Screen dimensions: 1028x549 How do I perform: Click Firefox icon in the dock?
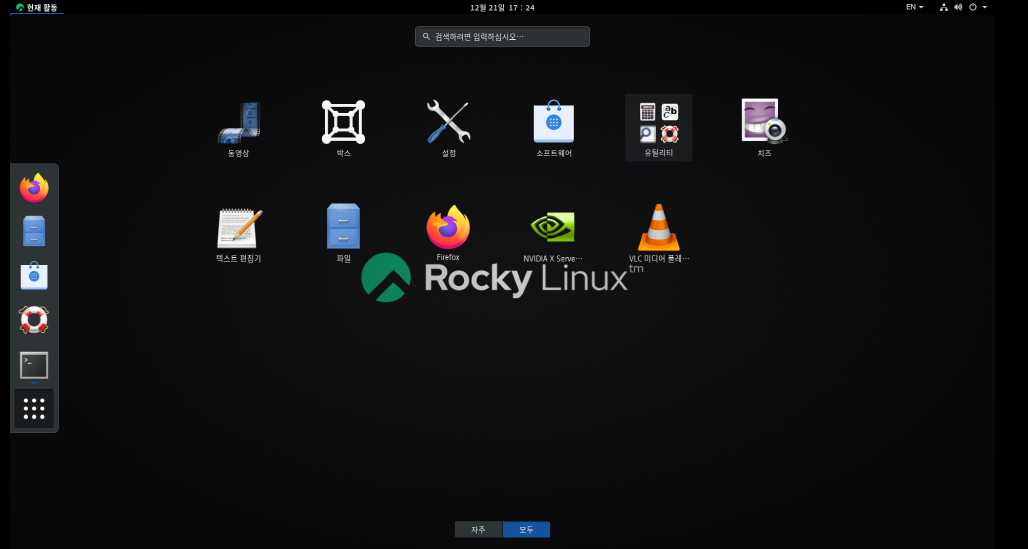coord(34,188)
